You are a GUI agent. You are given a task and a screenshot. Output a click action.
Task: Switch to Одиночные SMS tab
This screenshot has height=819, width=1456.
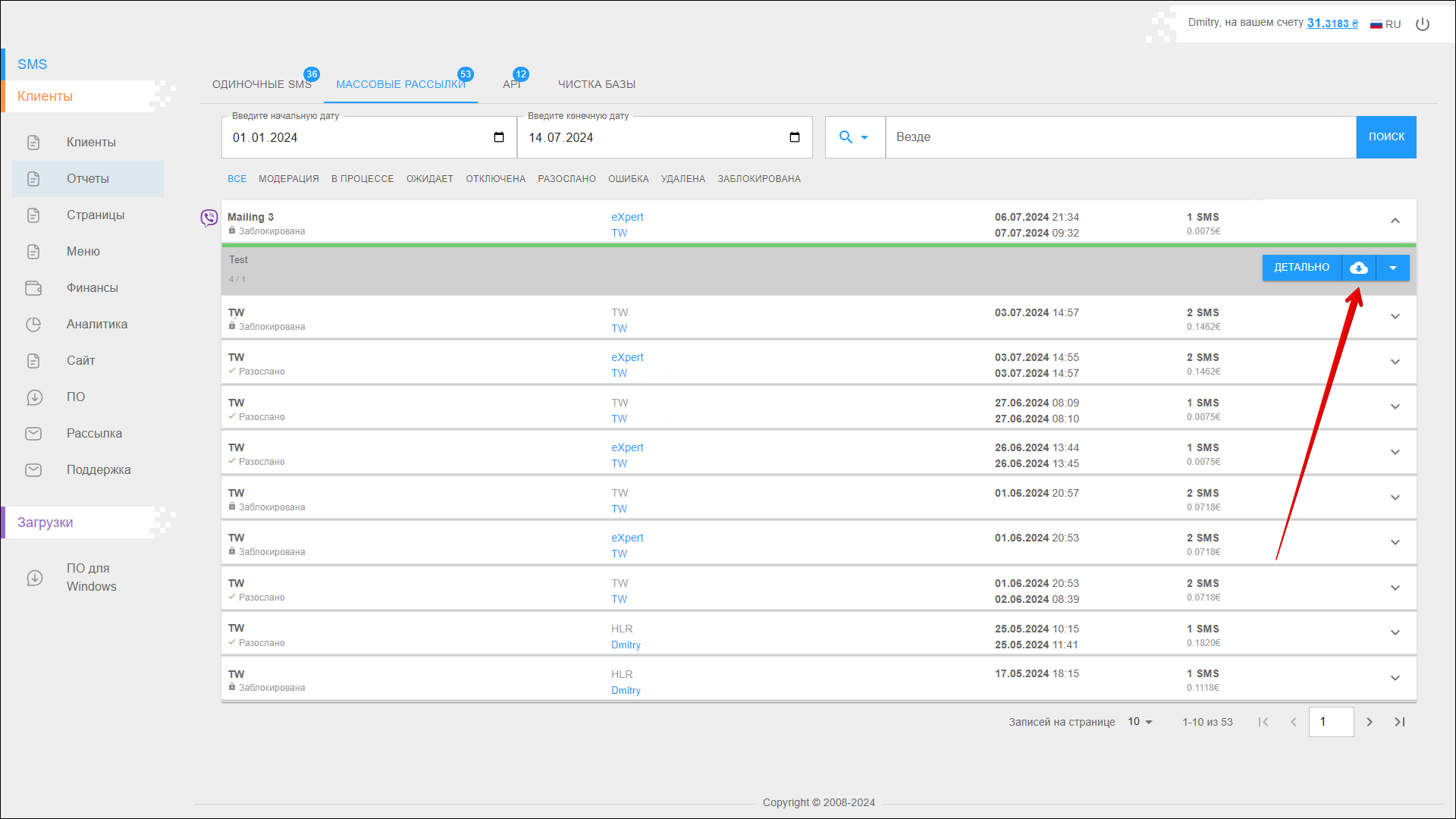click(x=262, y=84)
